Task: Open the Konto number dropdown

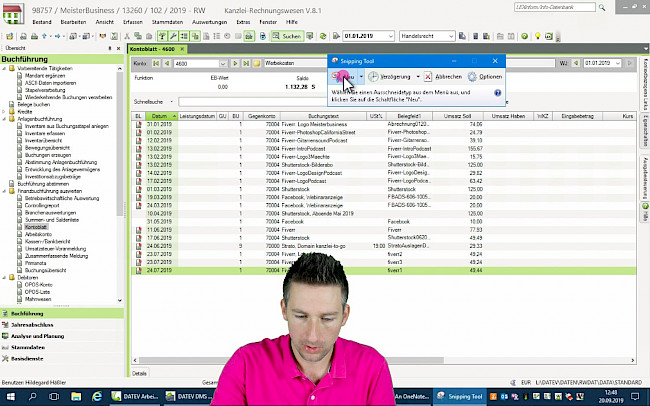Action: [223, 63]
